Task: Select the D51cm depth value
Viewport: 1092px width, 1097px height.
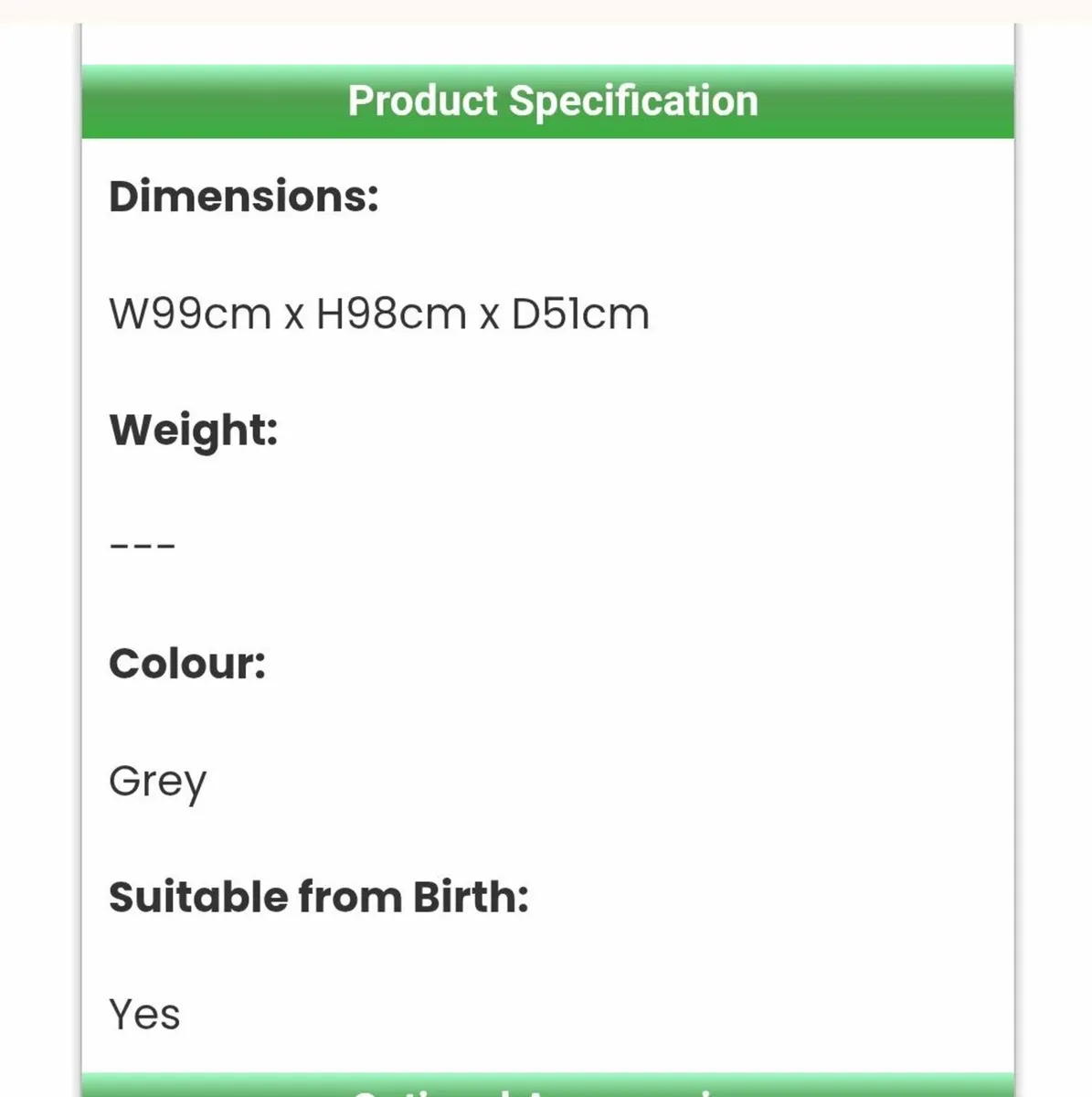Action: click(580, 314)
